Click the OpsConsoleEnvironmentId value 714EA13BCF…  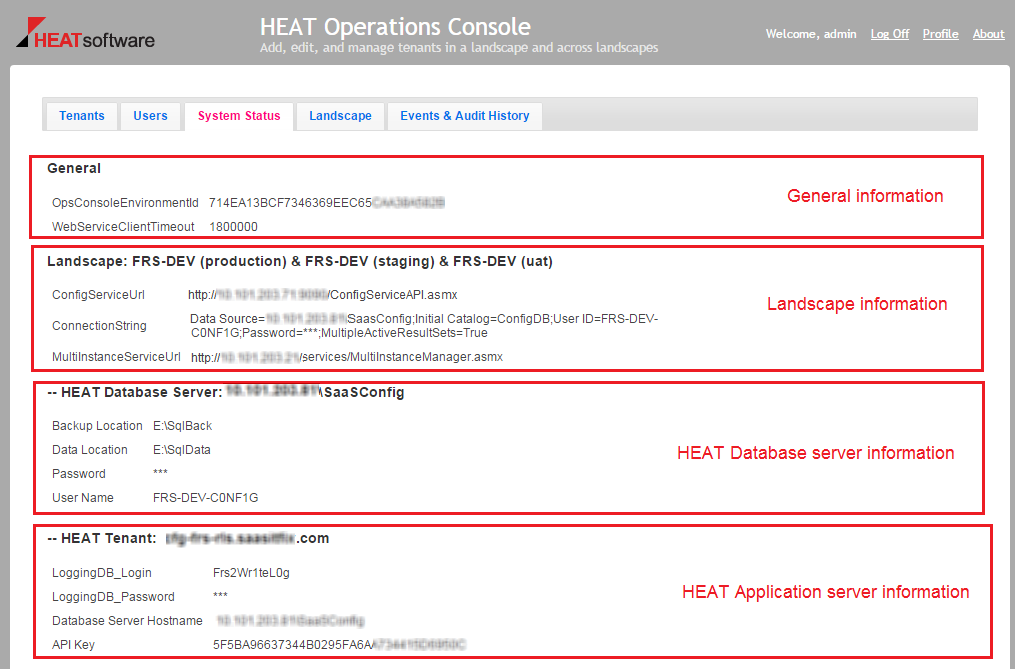(326, 203)
